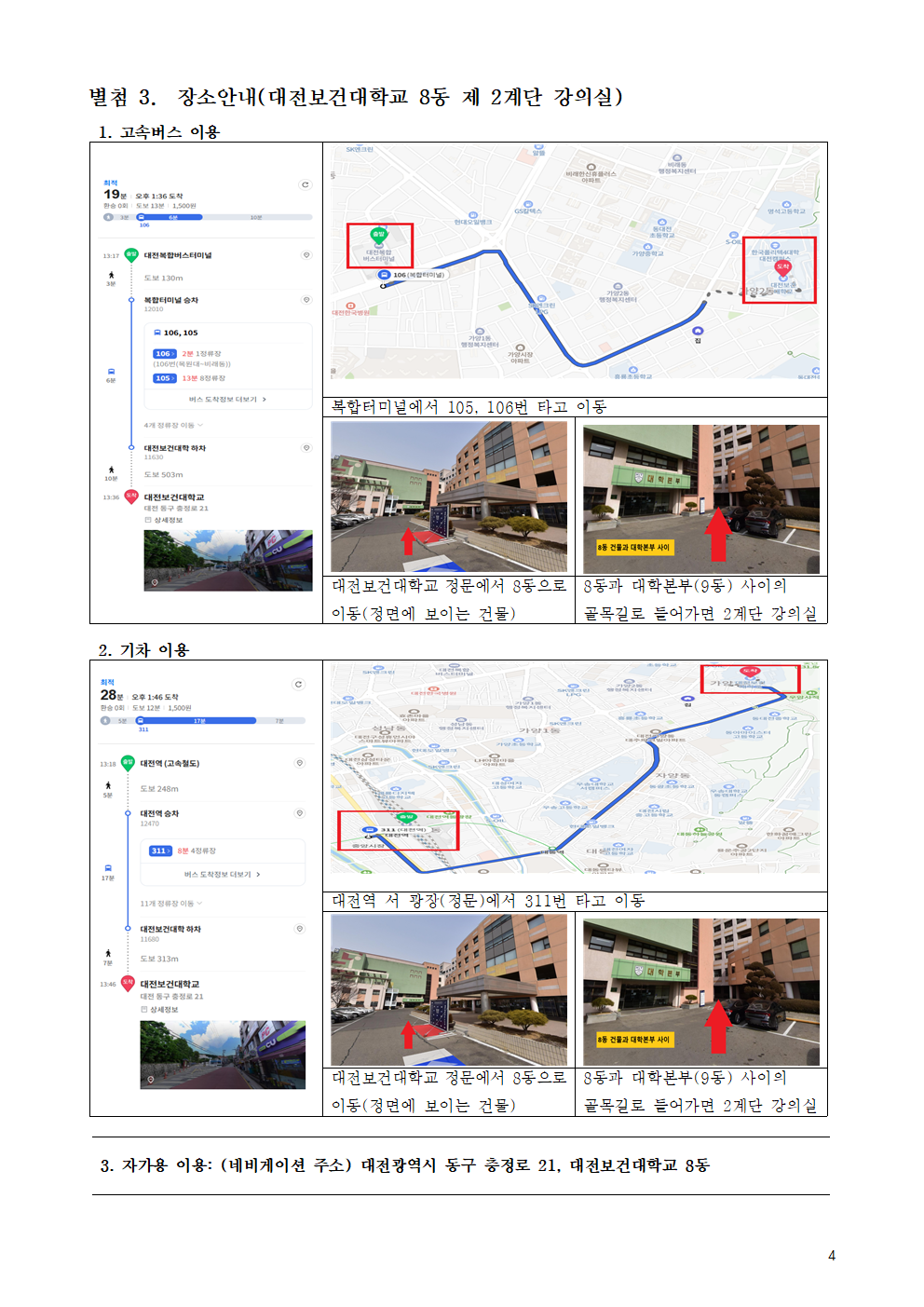Click red 도착 pin on the 기차 route map
The width and height of the screenshot is (924, 1307).
tap(750, 672)
